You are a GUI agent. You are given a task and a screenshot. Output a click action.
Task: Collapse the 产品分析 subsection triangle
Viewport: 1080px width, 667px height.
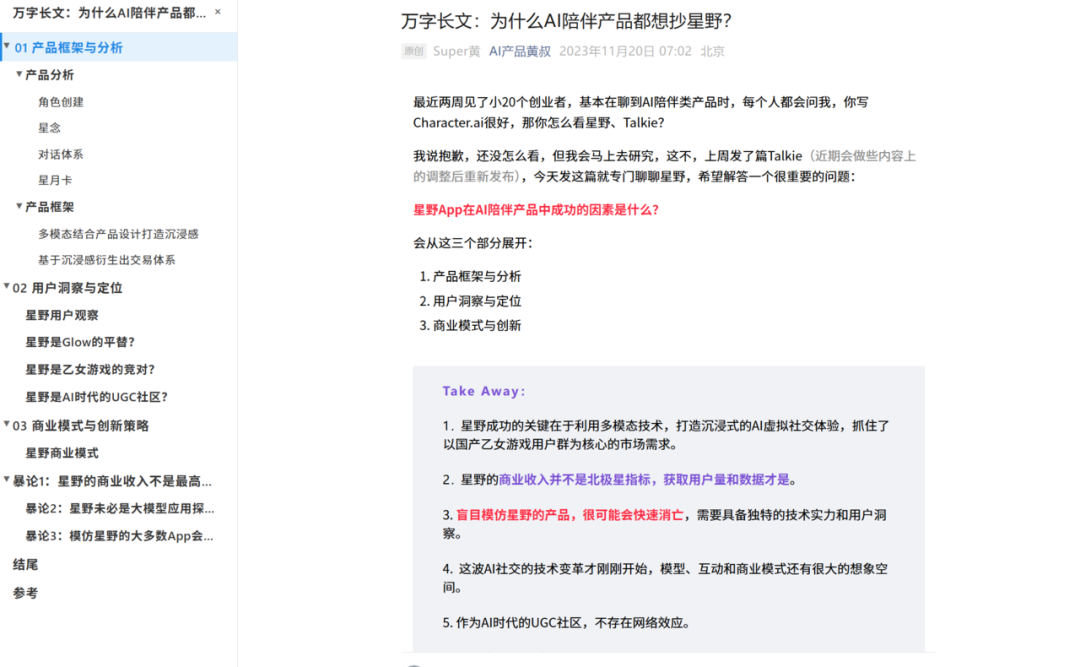click(19, 75)
